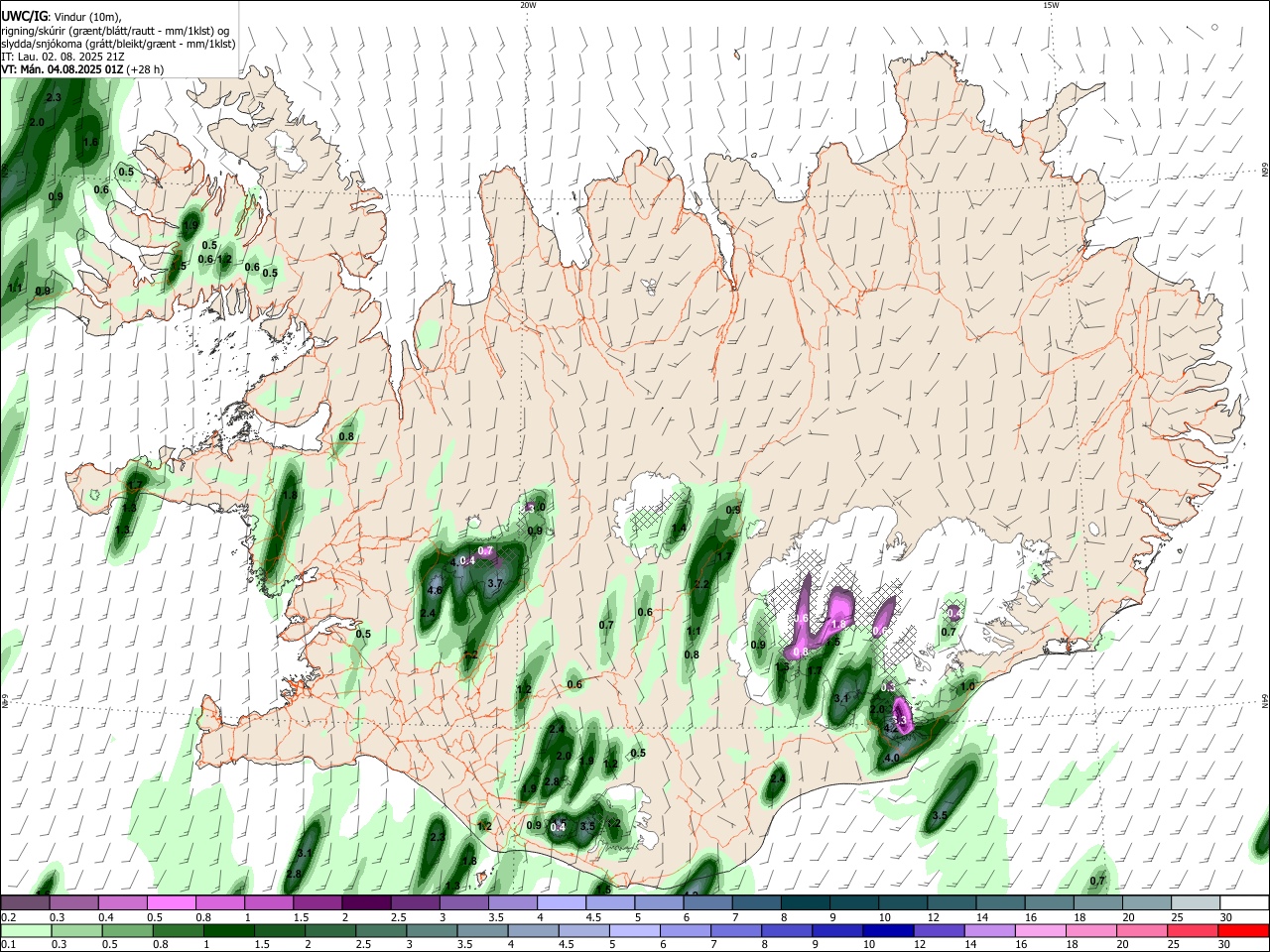Pick the darkest green rain swatch between 1 and 1.5

tap(228, 930)
